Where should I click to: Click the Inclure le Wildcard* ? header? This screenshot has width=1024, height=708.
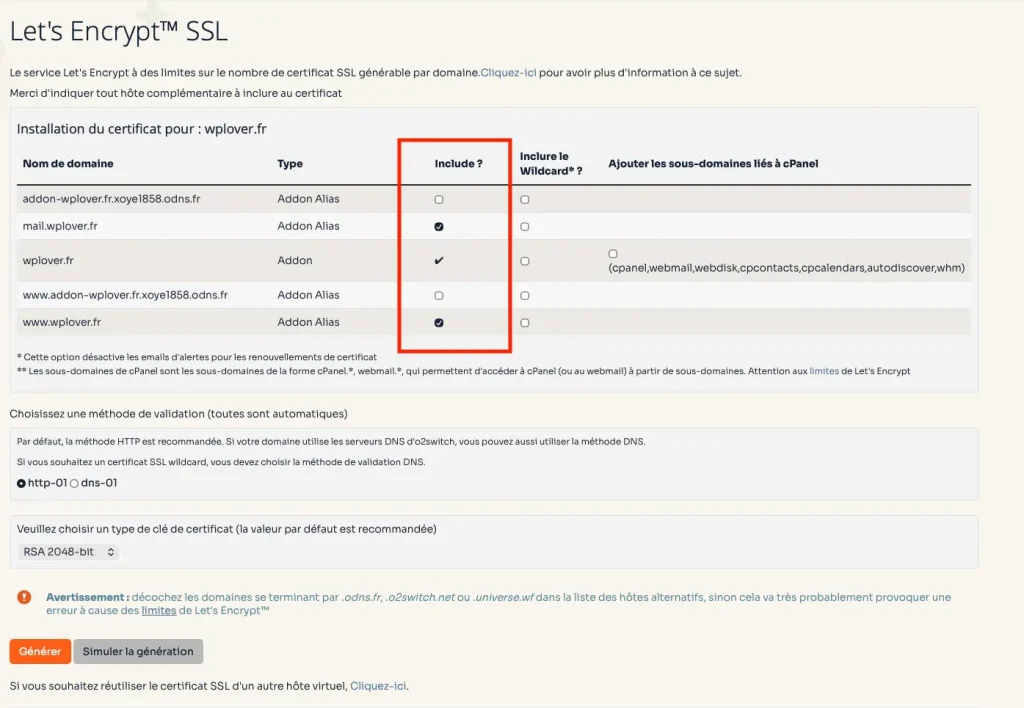pos(551,163)
